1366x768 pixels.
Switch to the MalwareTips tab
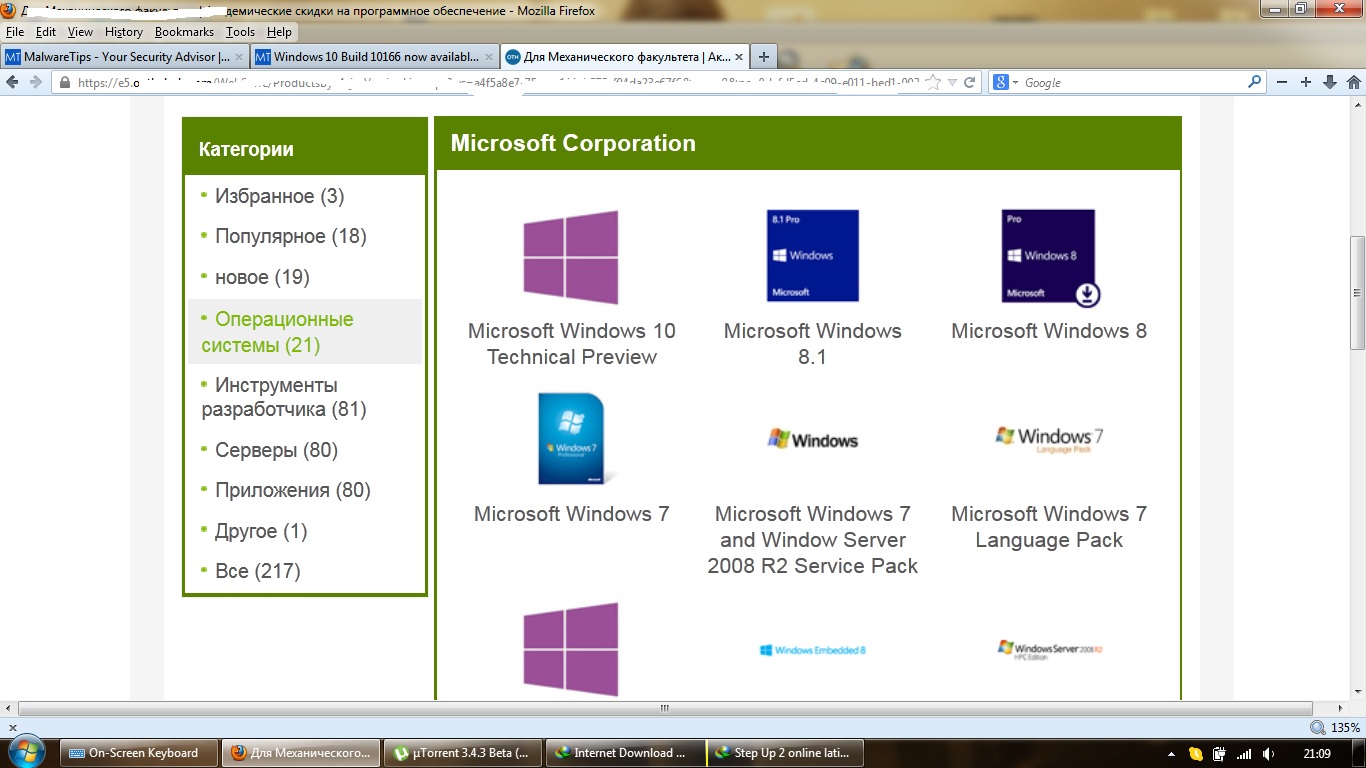(125, 57)
